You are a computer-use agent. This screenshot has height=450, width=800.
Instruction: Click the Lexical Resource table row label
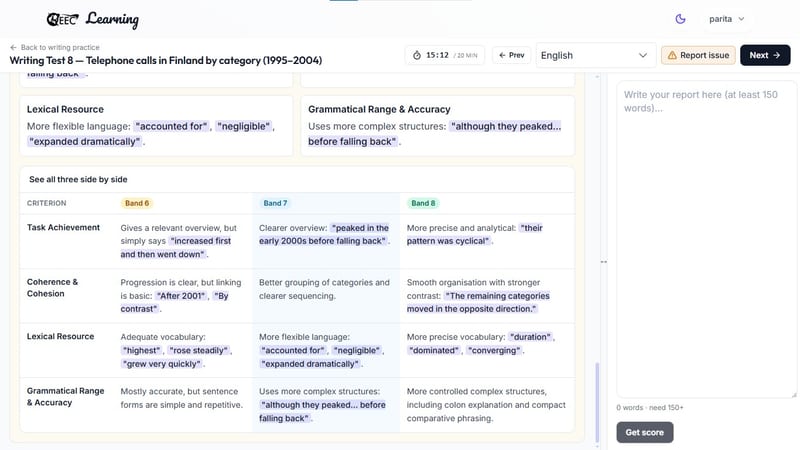tap(60, 336)
